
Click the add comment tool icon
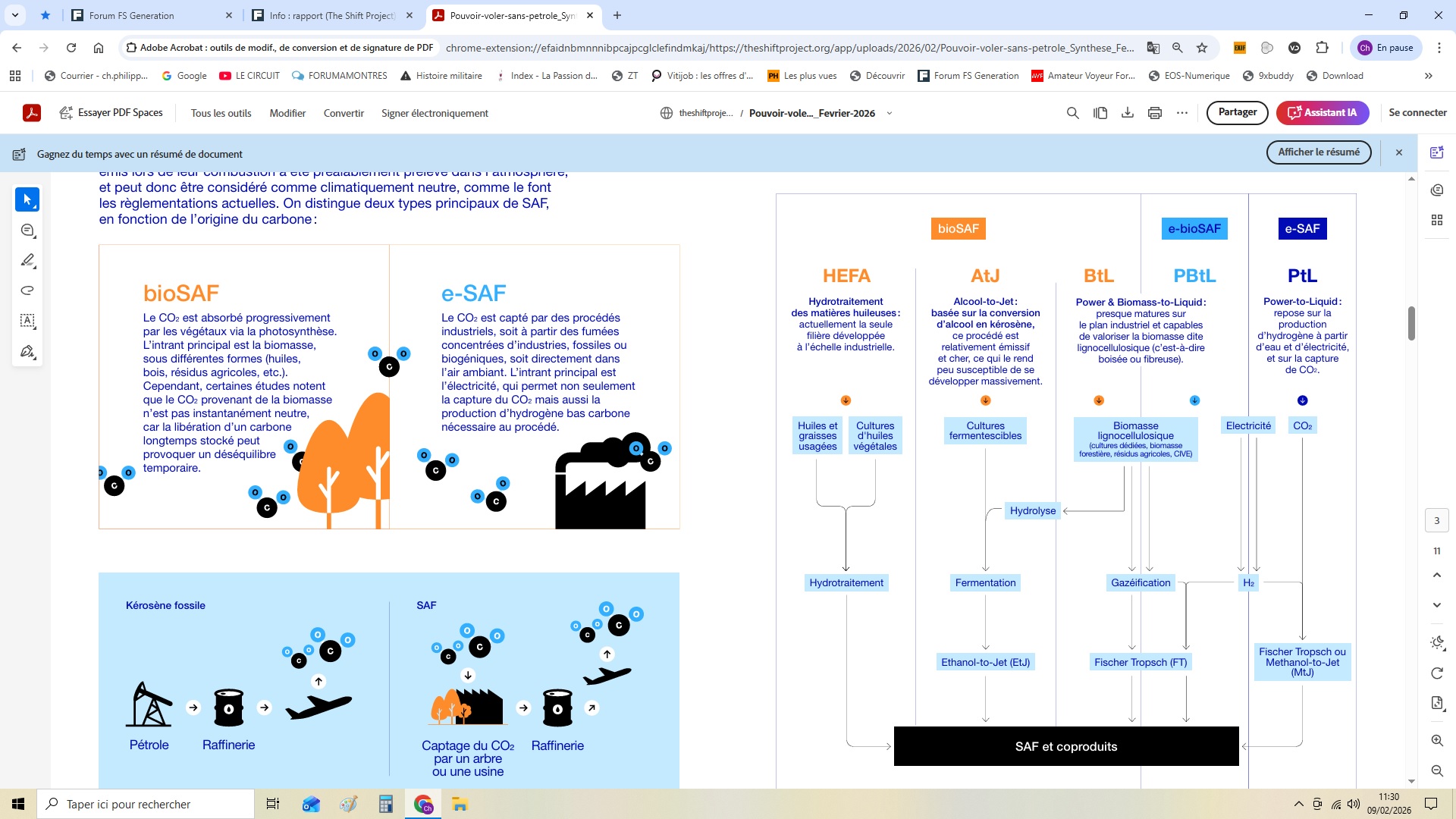pos(27,231)
